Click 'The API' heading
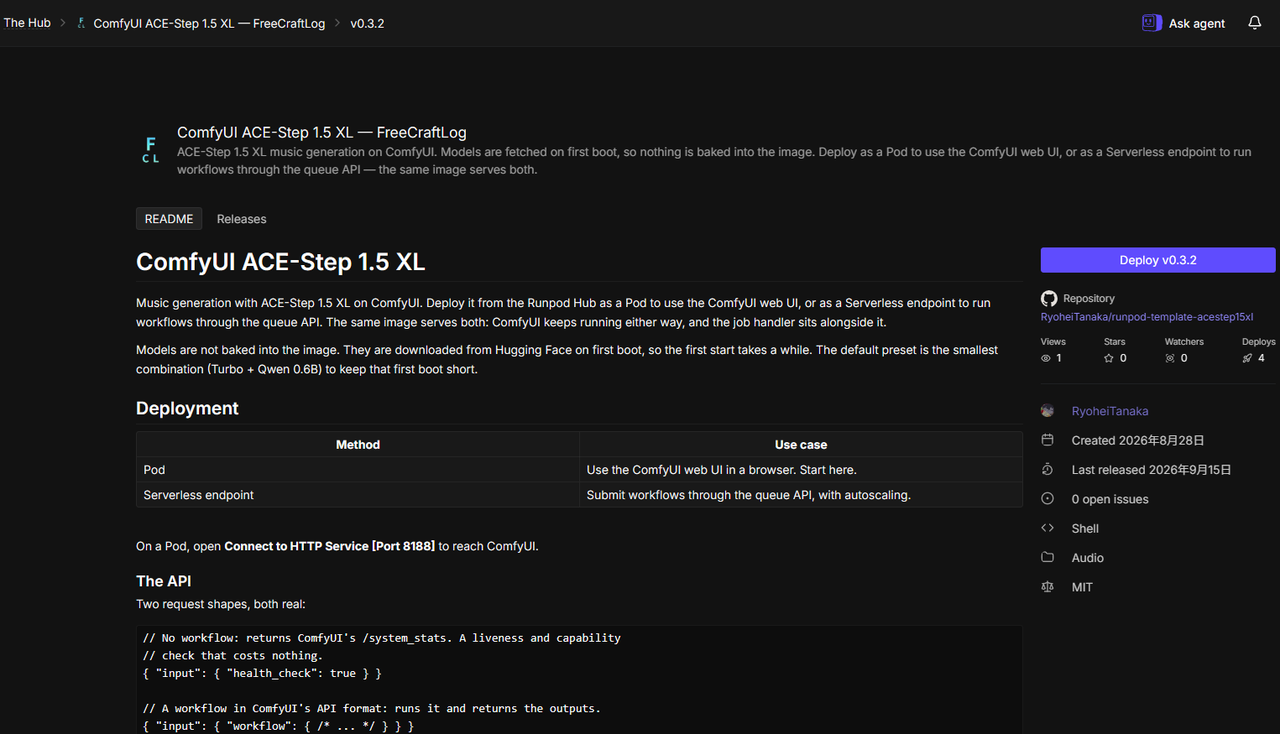This screenshot has height=734, width=1280. click(x=163, y=581)
